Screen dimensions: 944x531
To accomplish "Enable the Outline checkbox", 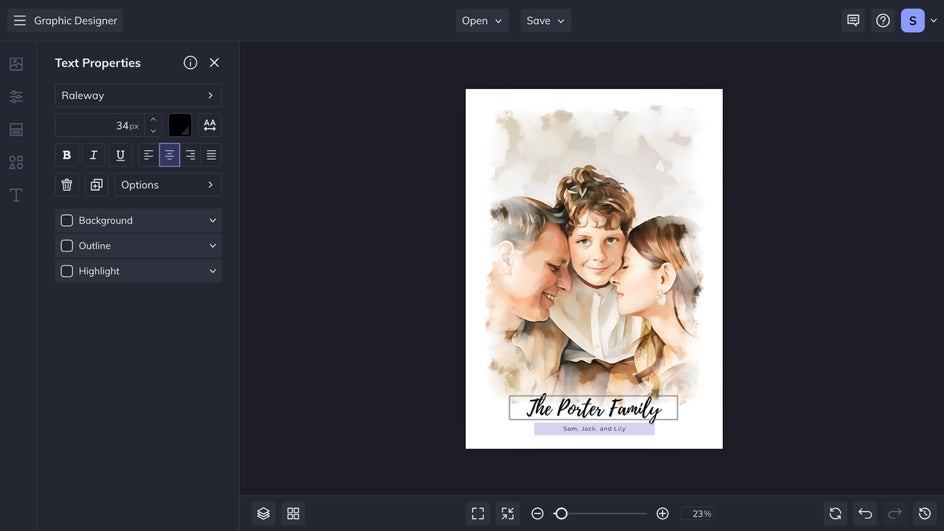I will click(67, 246).
